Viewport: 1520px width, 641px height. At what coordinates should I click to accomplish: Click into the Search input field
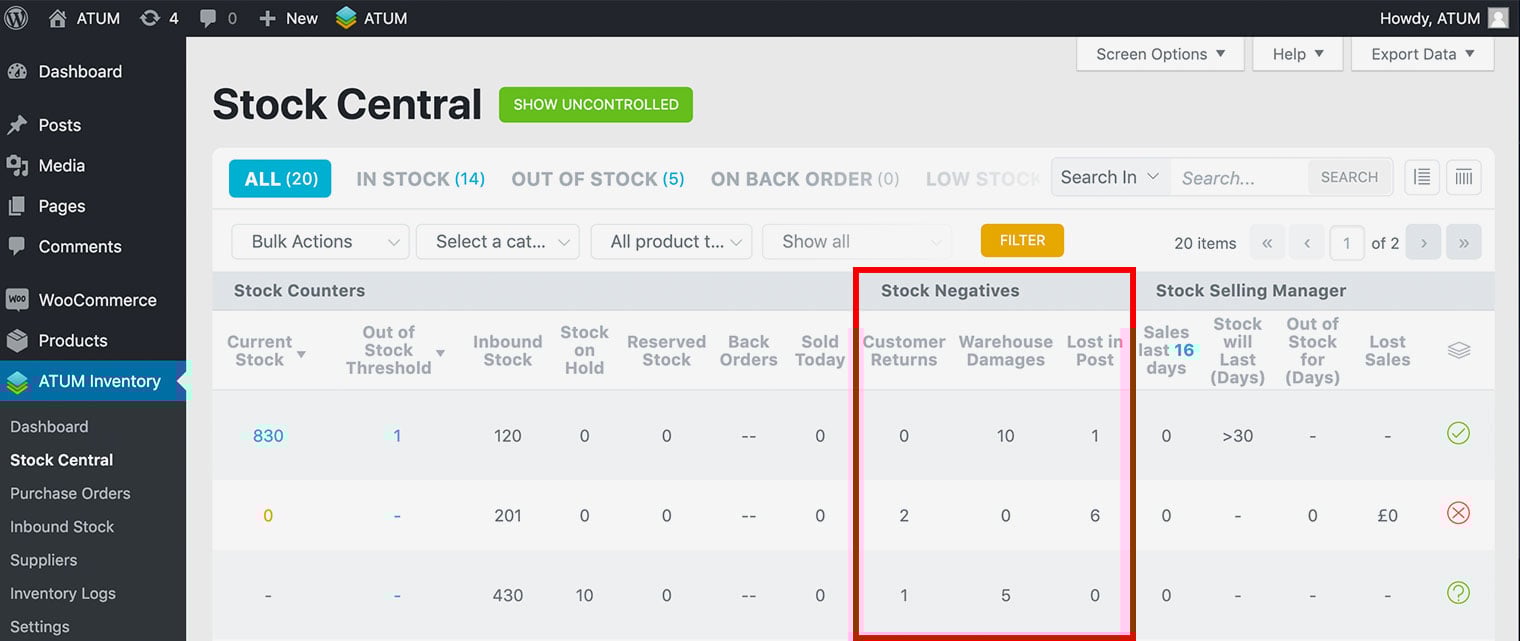tap(1240, 178)
